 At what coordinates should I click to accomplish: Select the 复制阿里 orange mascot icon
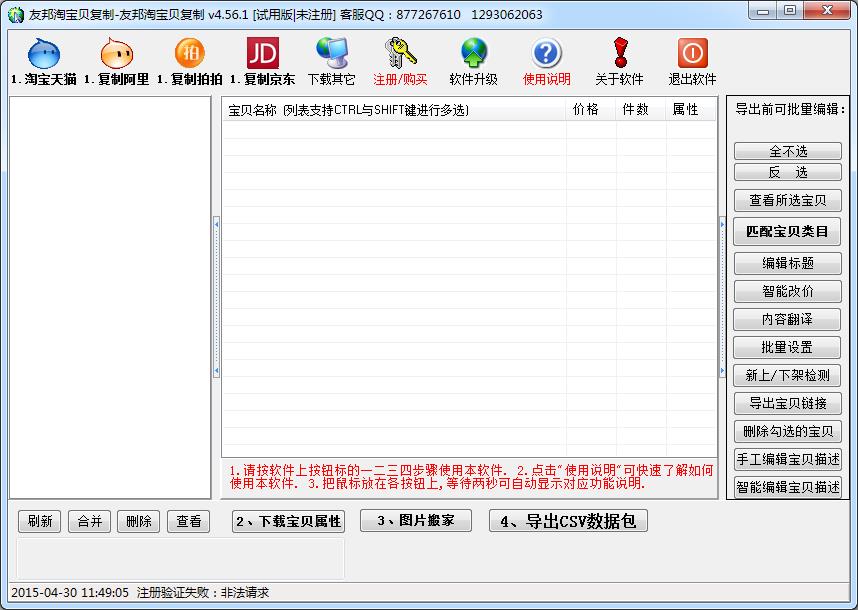pos(117,54)
